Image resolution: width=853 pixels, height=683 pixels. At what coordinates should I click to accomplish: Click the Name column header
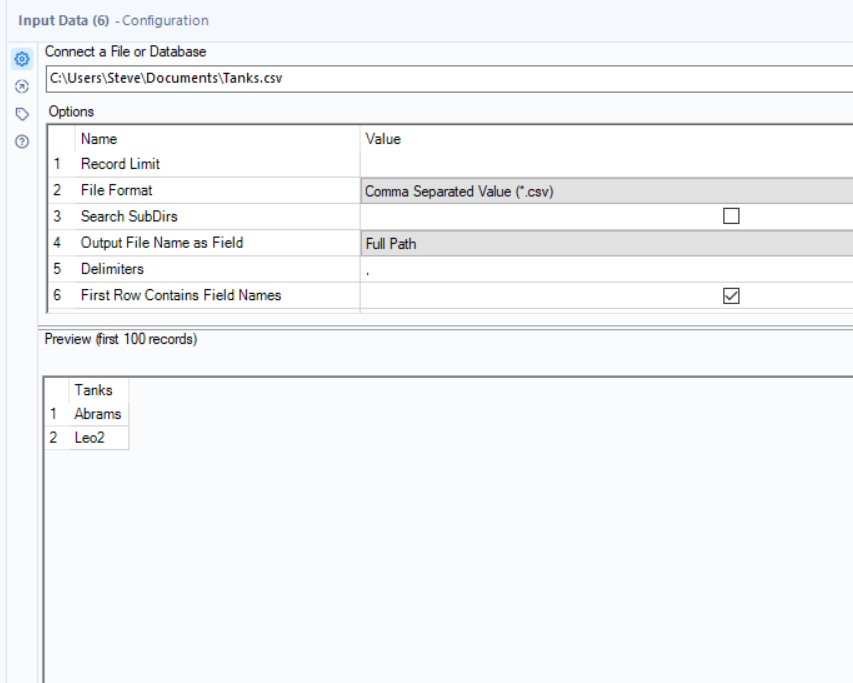99,139
